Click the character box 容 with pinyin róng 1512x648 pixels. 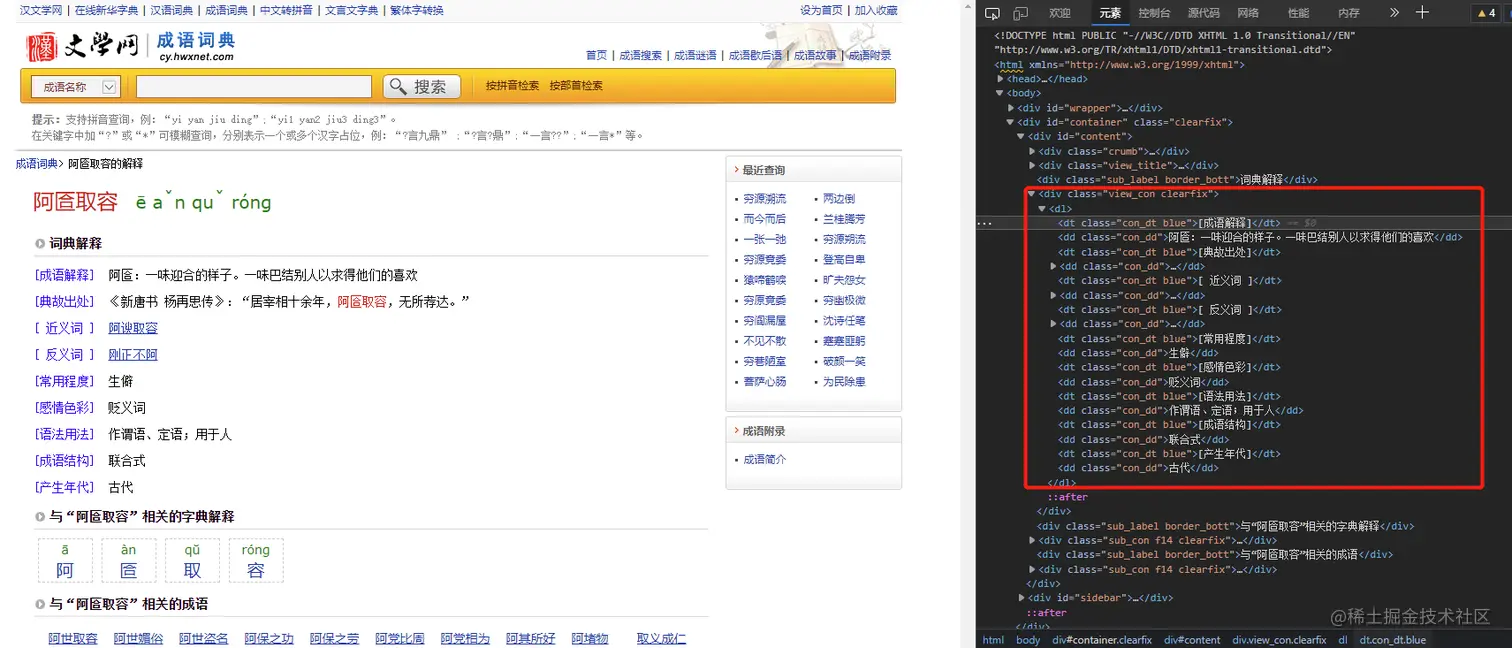pyautogui.click(x=256, y=560)
